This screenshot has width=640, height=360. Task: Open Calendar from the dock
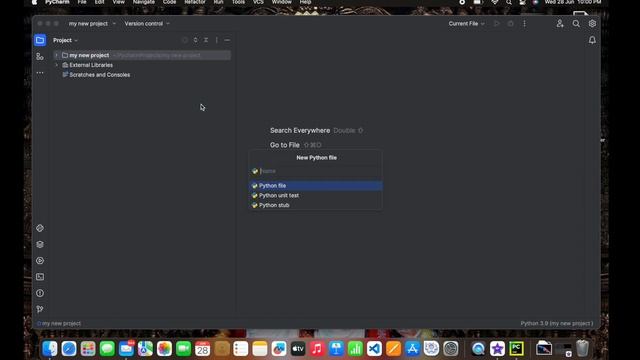[x=202, y=349]
